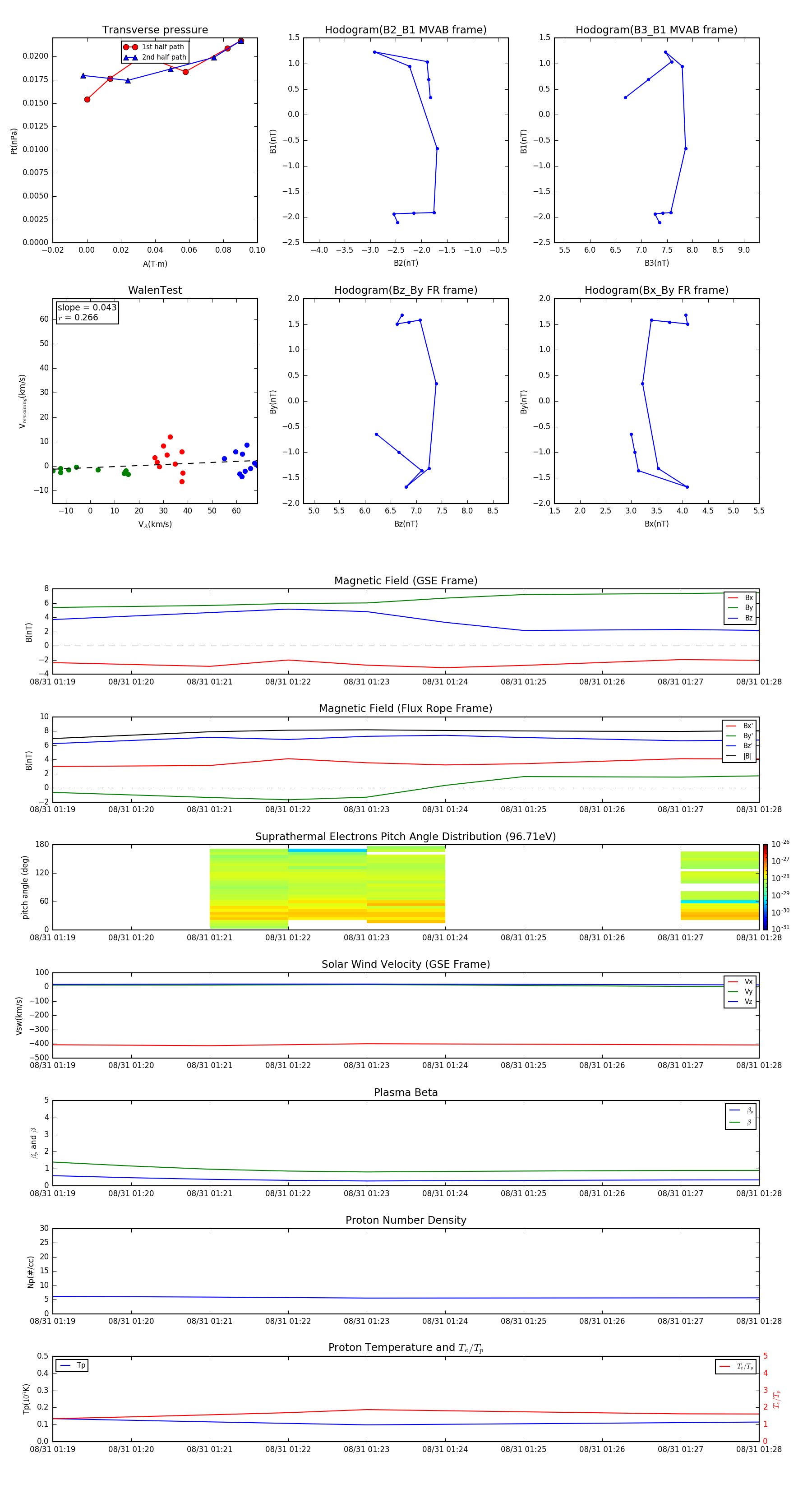
Task: Click the 'Proton Number Density' title
Action: pyautogui.click(x=406, y=1220)
